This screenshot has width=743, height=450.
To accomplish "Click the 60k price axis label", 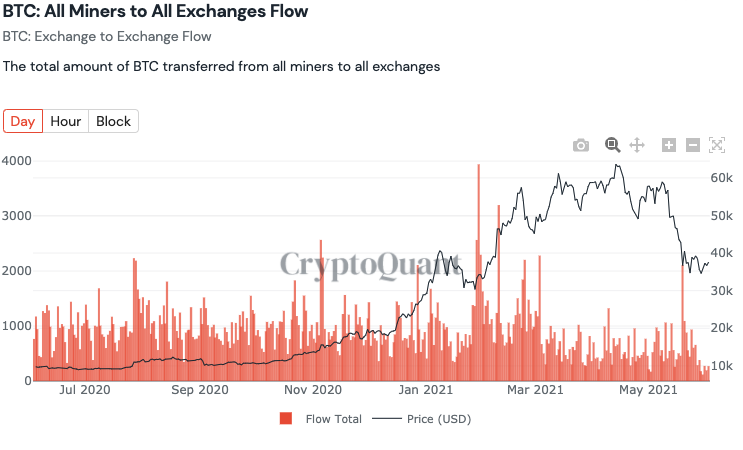I will (x=723, y=177).
